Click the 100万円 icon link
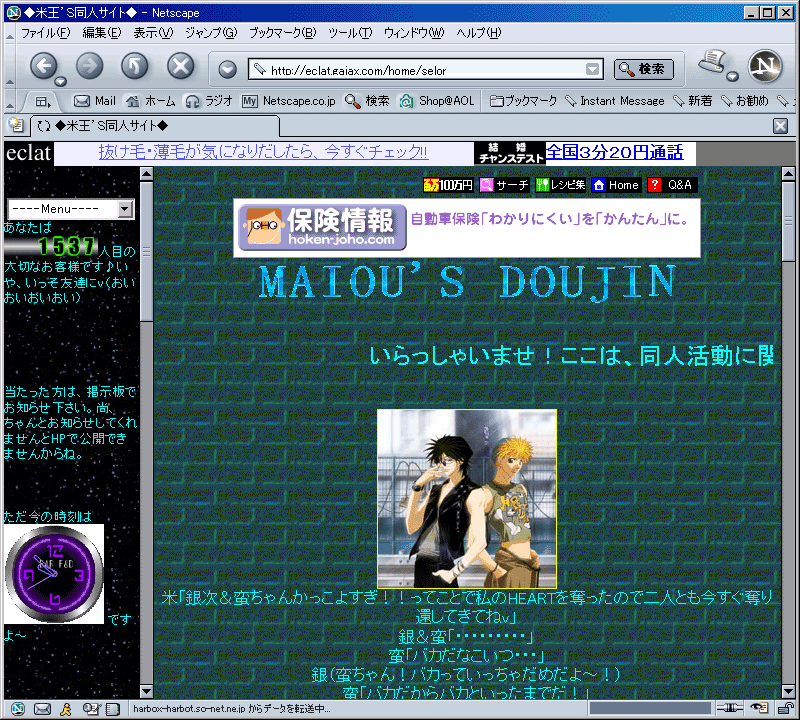Image resolution: width=800 pixels, height=720 pixels. [448, 185]
